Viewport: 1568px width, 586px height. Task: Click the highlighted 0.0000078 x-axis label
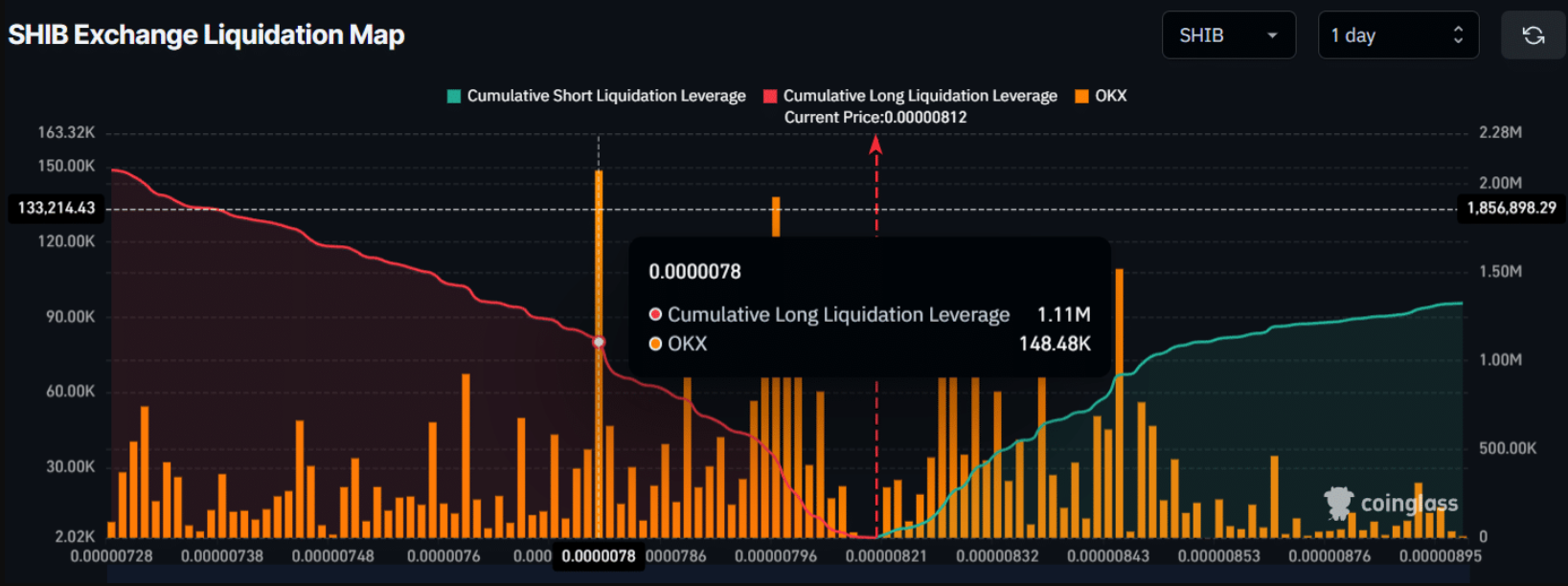click(x=599, y=555)
